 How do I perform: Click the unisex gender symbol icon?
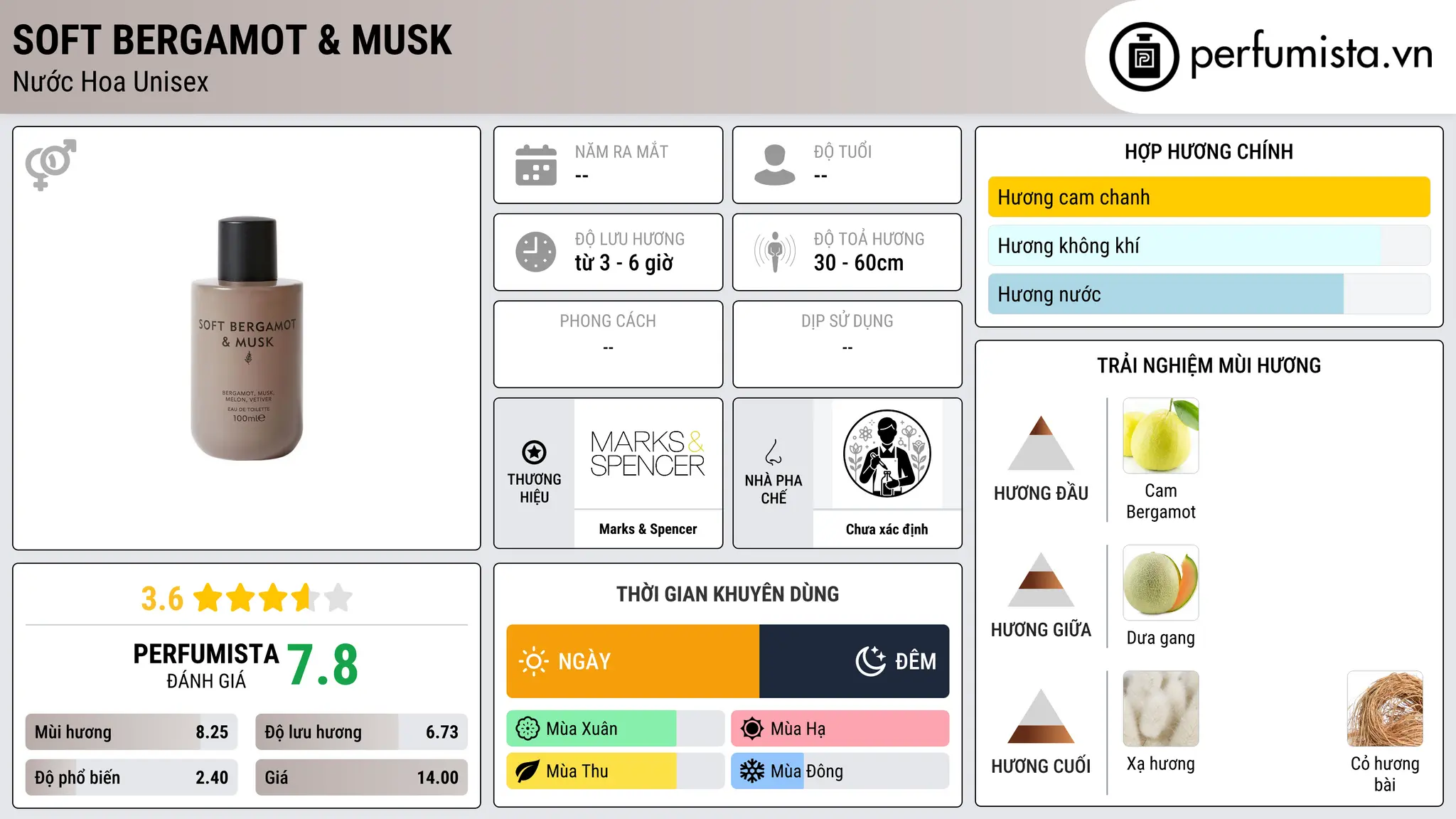(50, 164)
